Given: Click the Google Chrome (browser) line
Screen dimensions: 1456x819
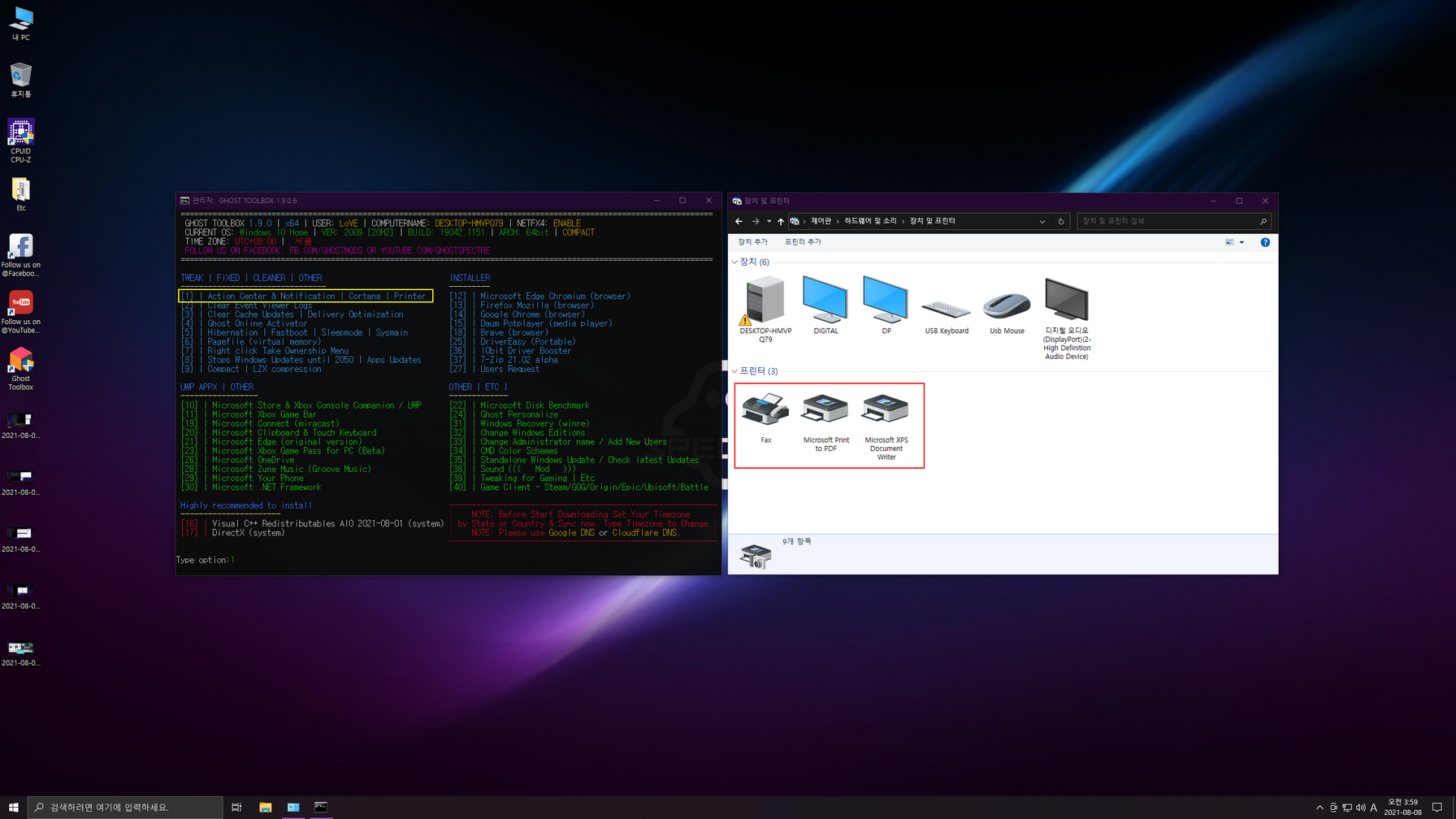Looking at the screenshot, I should pos(518,314).
